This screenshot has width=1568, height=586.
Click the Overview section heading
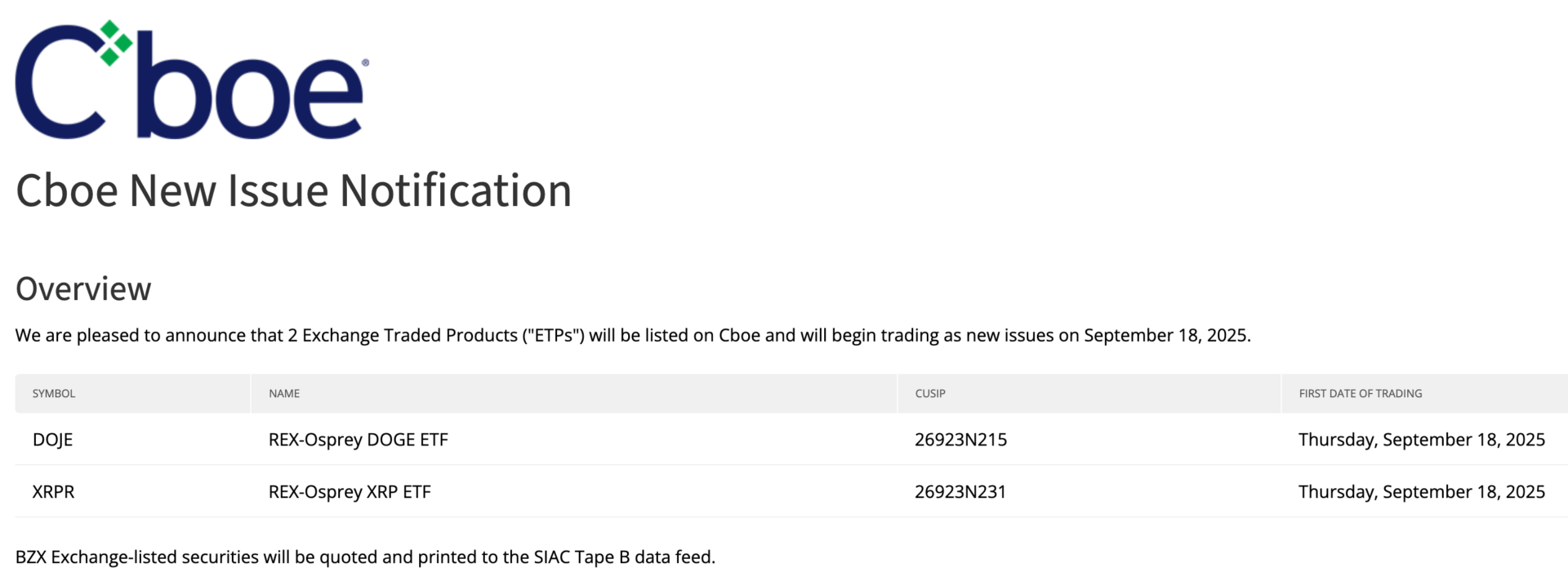pyautogui.click(x=83, y=289)
